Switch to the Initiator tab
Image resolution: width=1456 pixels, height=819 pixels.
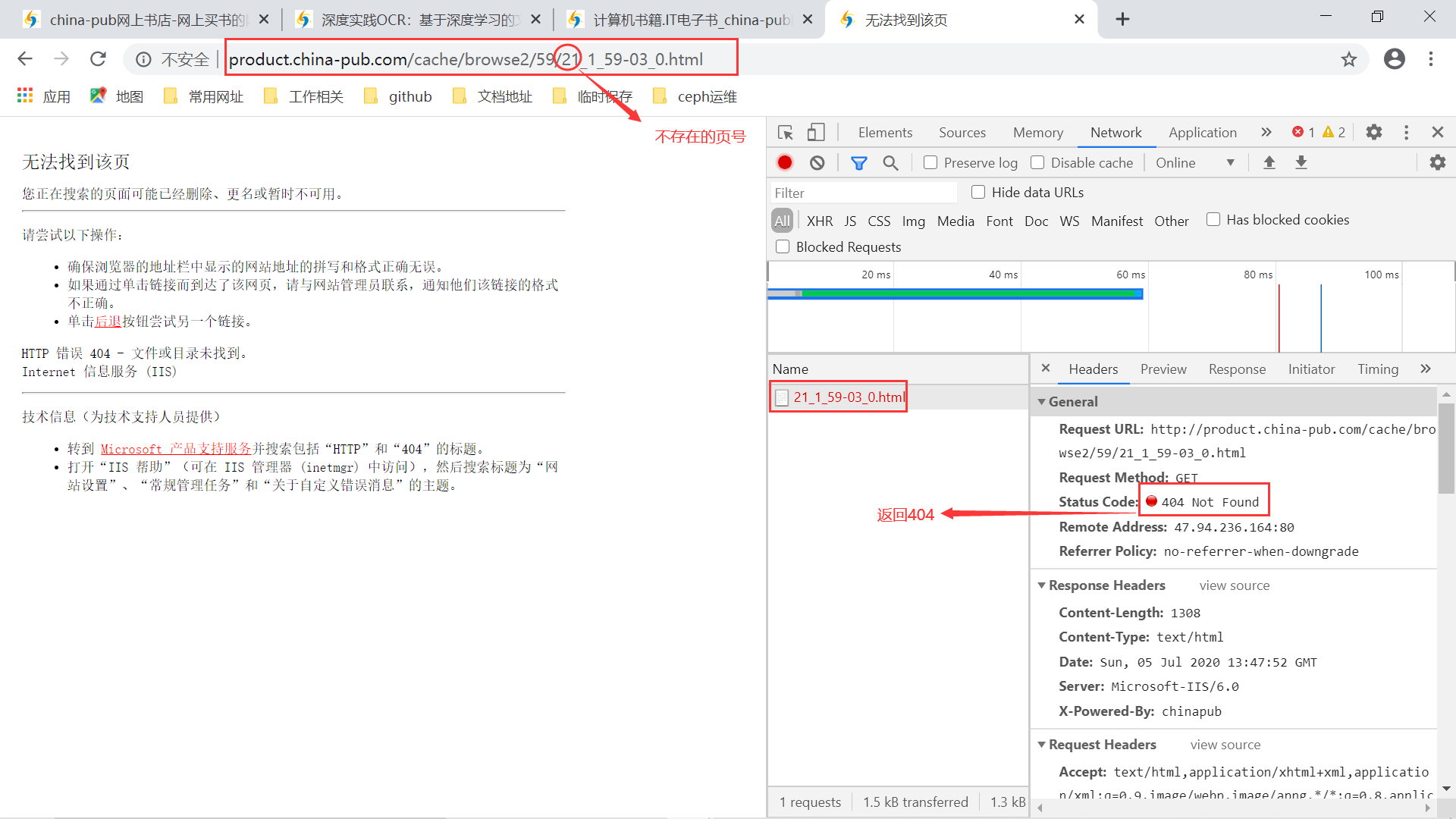(x=1311, y=369)
